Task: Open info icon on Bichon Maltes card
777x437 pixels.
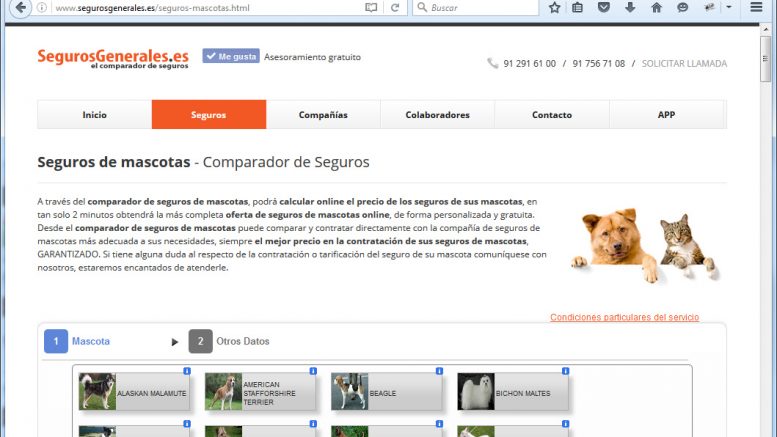Action: 565,371
